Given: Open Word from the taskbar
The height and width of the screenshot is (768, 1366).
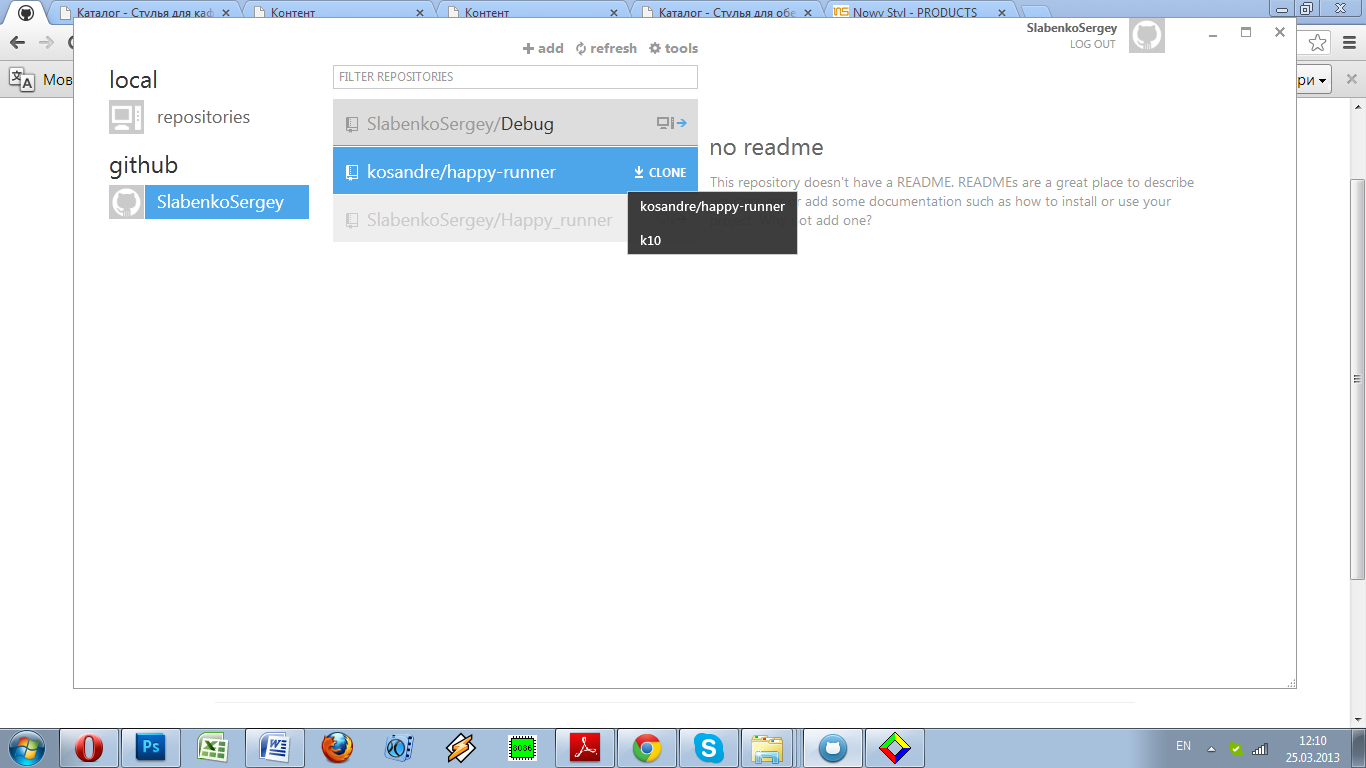Looking at the screenshot, I should [275, 748].
